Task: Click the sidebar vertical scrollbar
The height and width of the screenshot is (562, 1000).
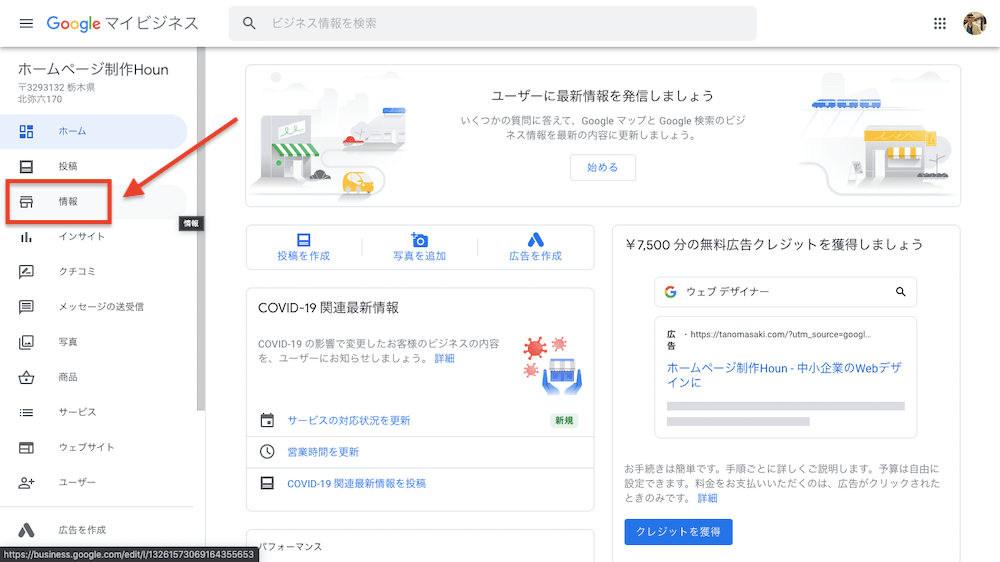Action: 201,230
